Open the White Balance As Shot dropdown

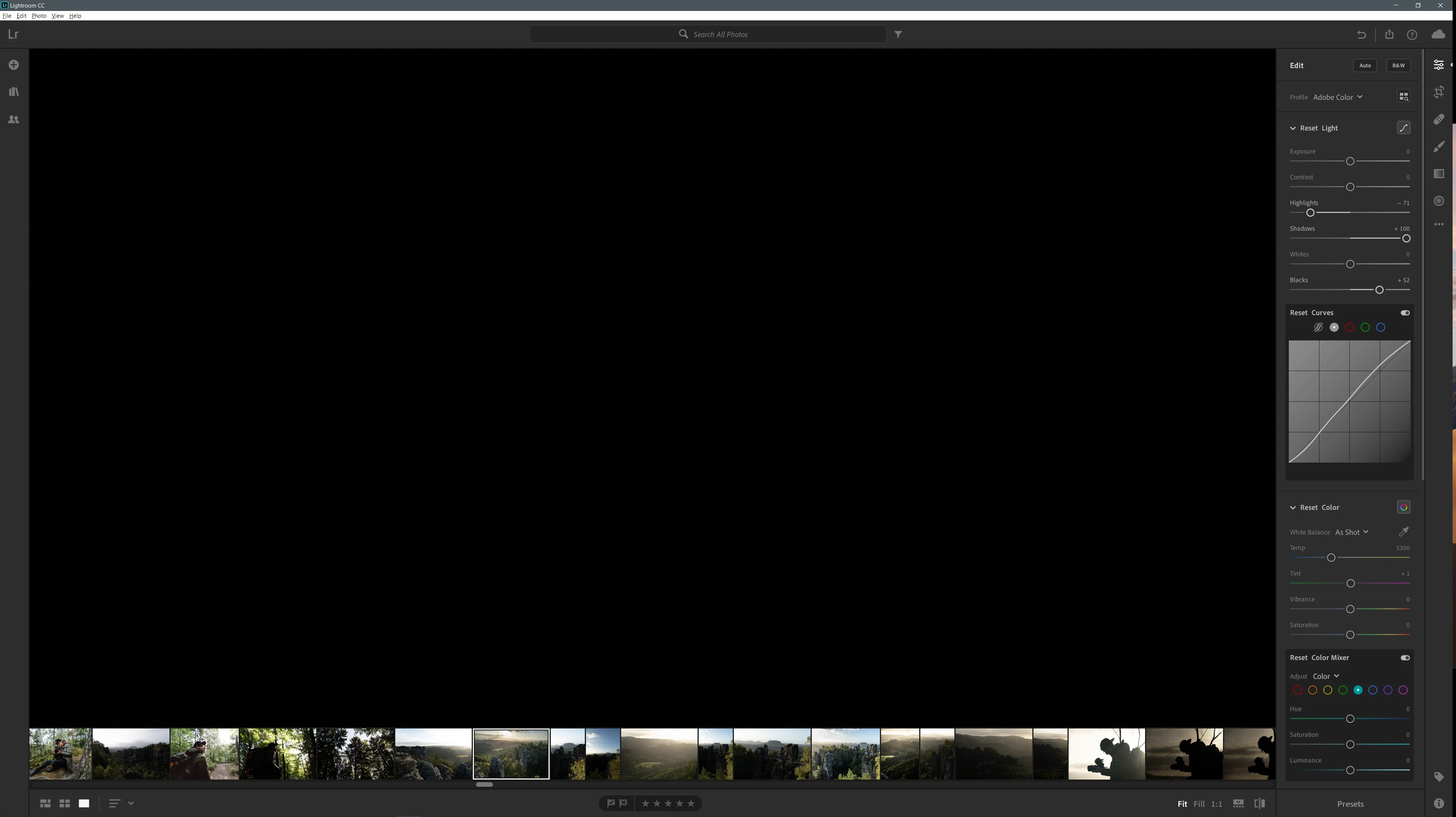tap(1352, 532)
